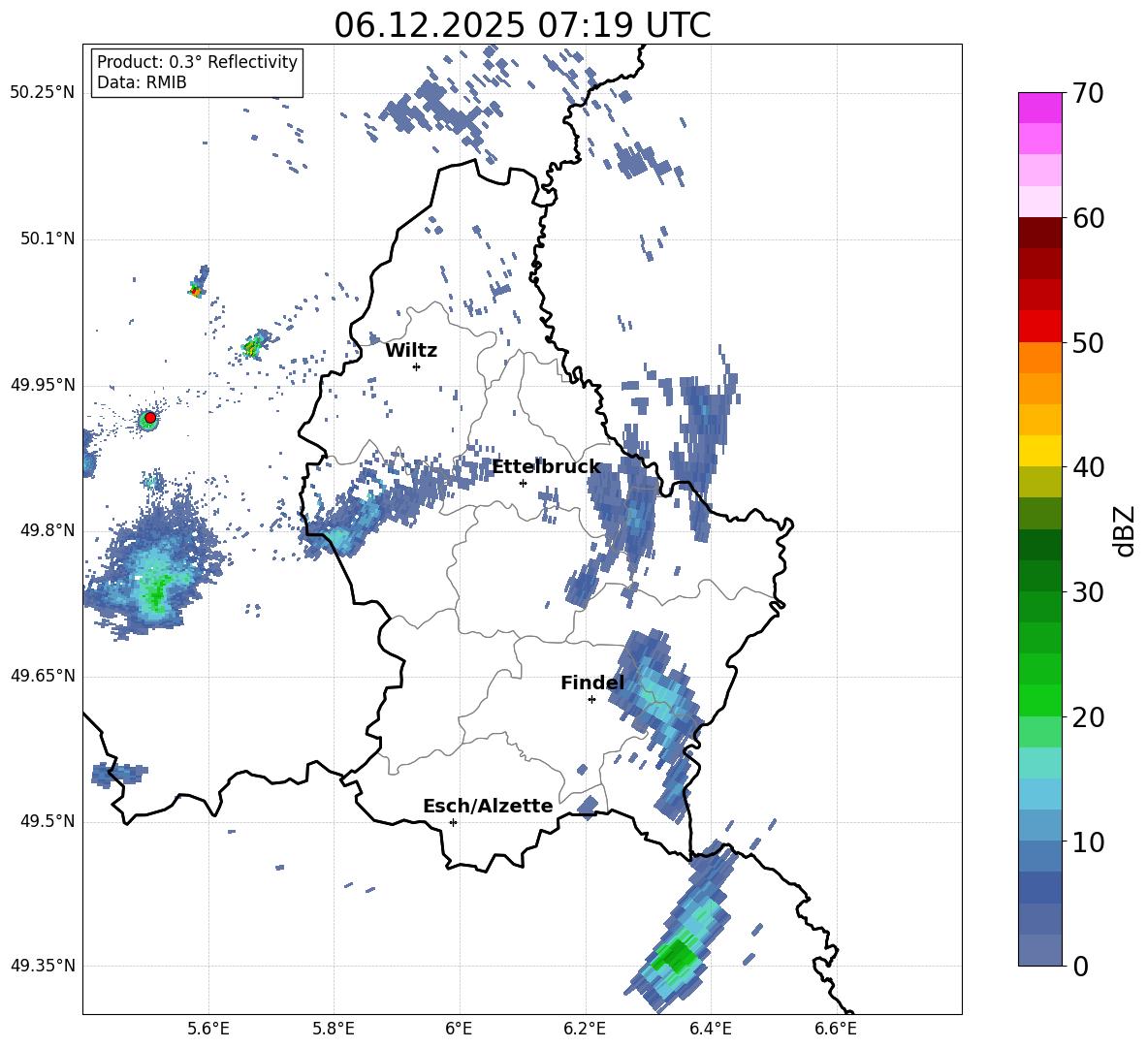This screenshot has width=1148, height=1048.
Task: Click the 49.95°N latitude label
Action: pos(43,385)
